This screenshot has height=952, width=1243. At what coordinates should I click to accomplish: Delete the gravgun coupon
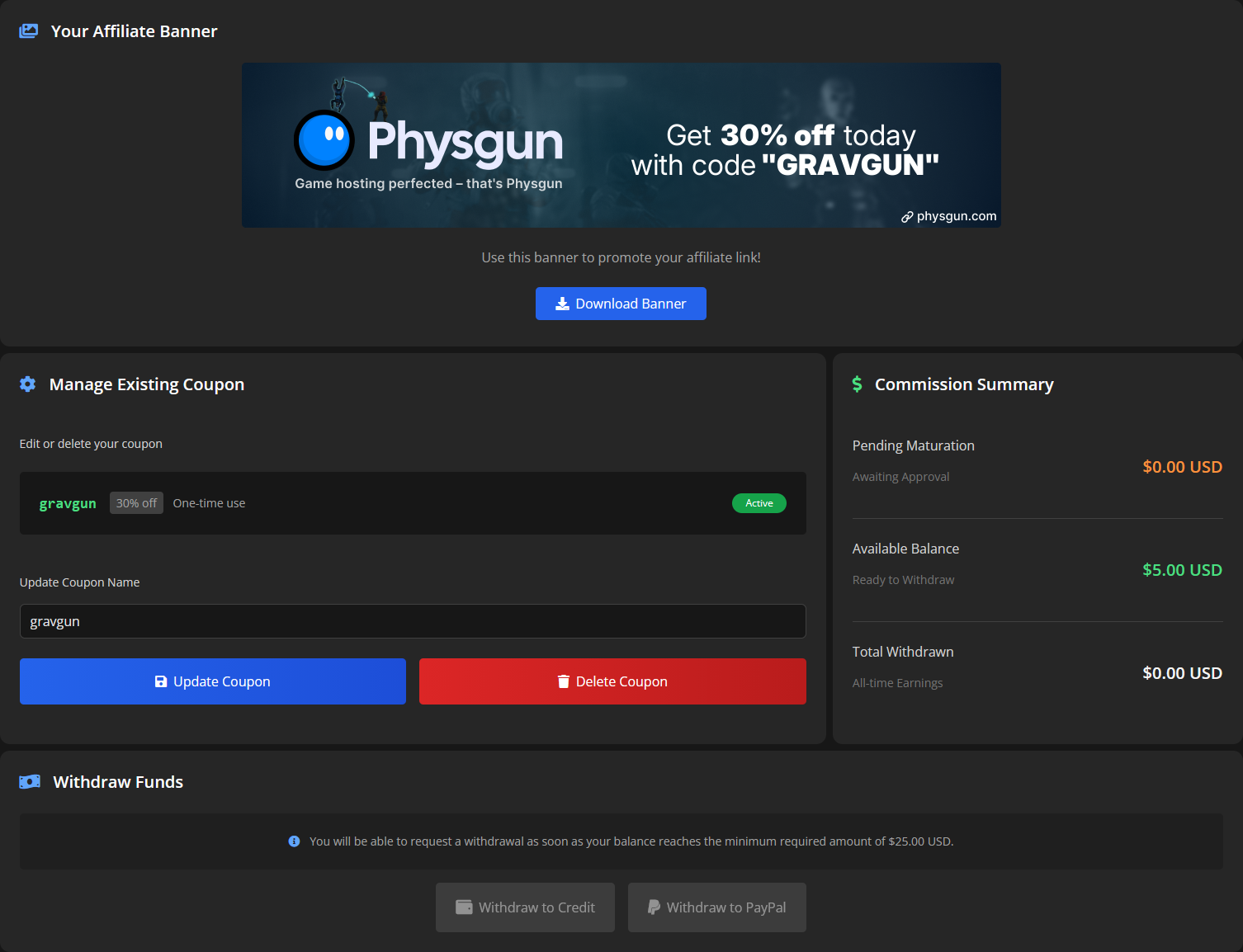612,681
